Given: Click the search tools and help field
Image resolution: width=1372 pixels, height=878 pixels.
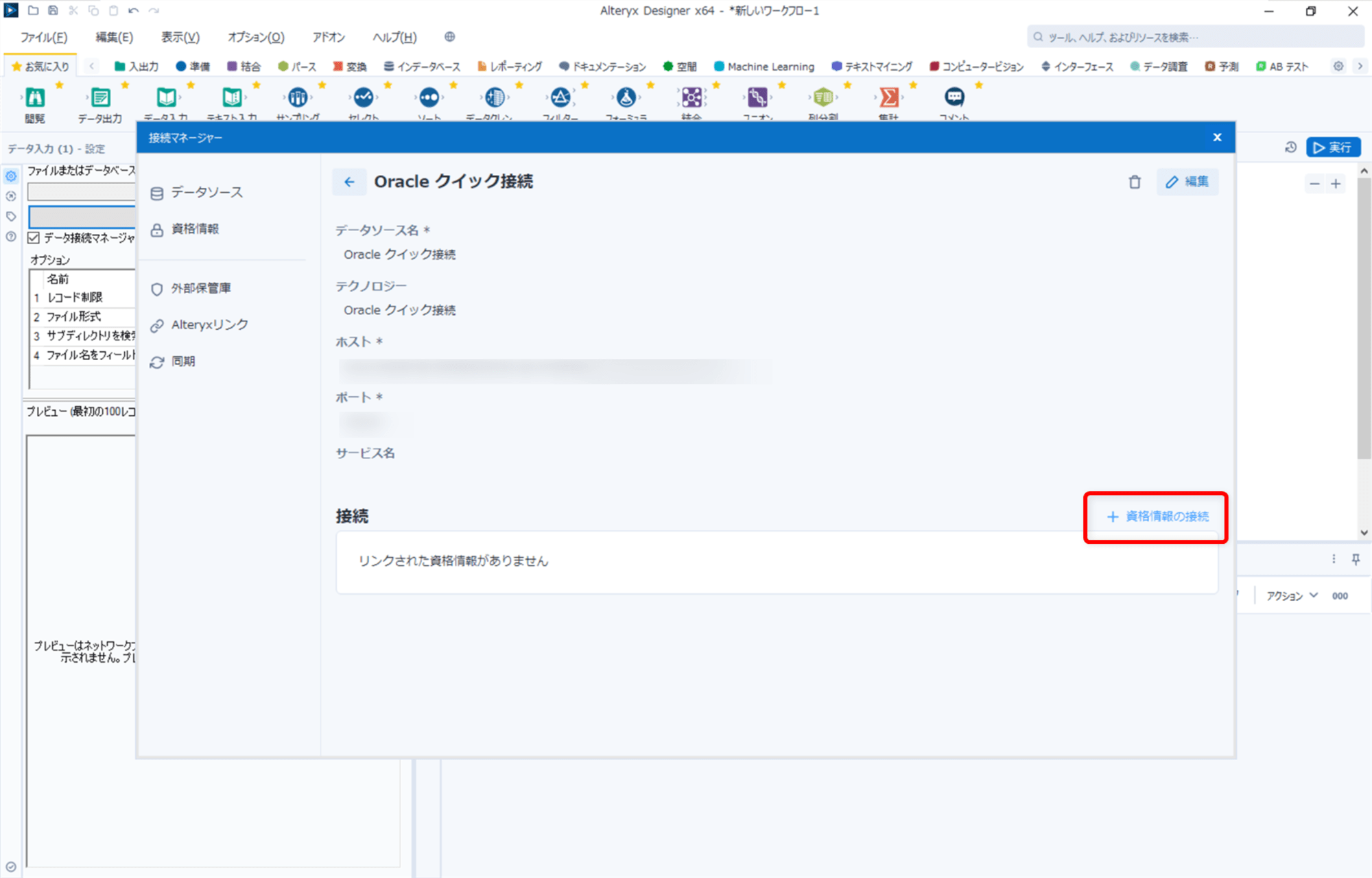Looking at the screenshot, I should (1194, 37).
